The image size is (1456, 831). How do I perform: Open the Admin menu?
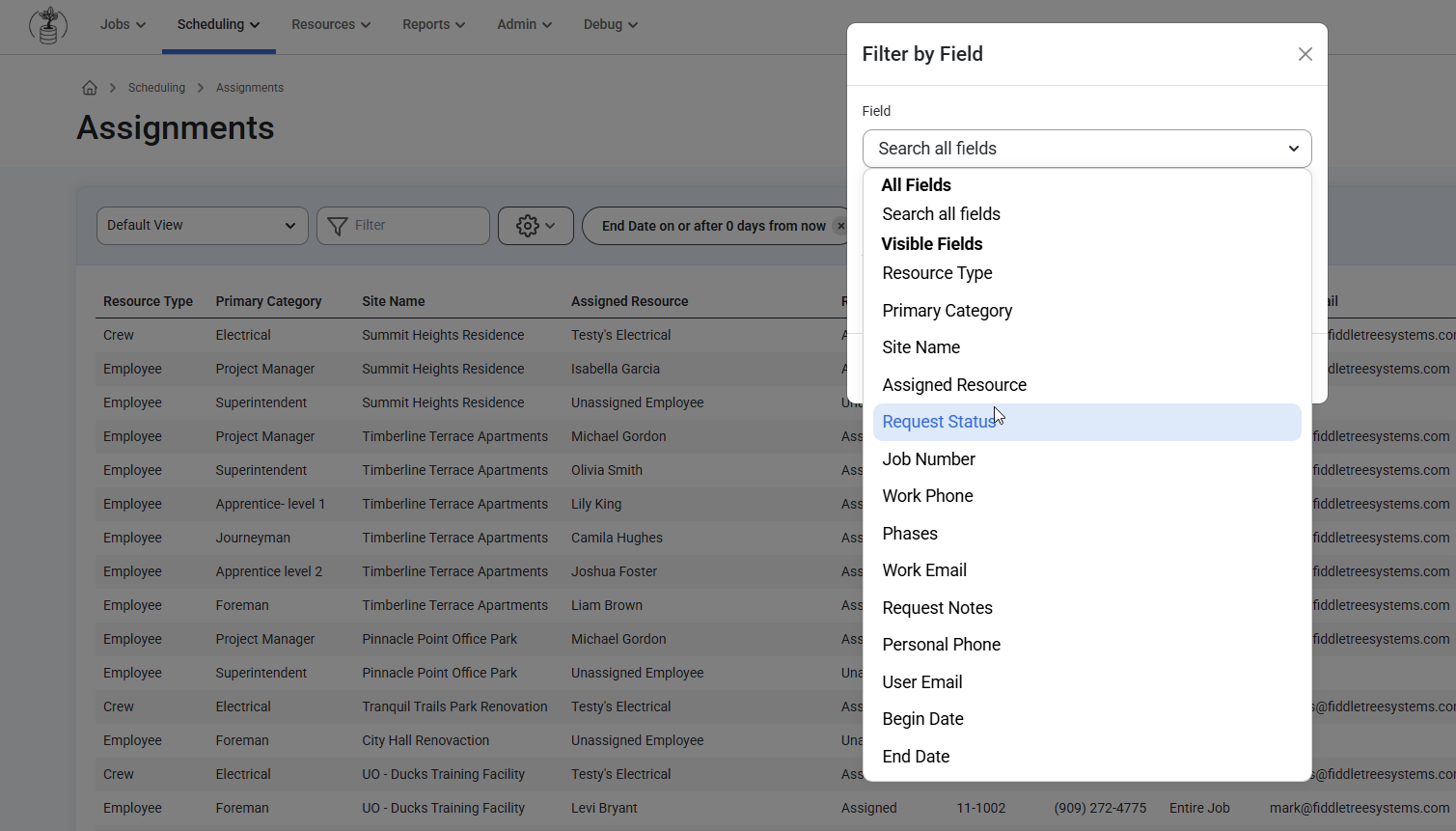(x=524, y=25)
